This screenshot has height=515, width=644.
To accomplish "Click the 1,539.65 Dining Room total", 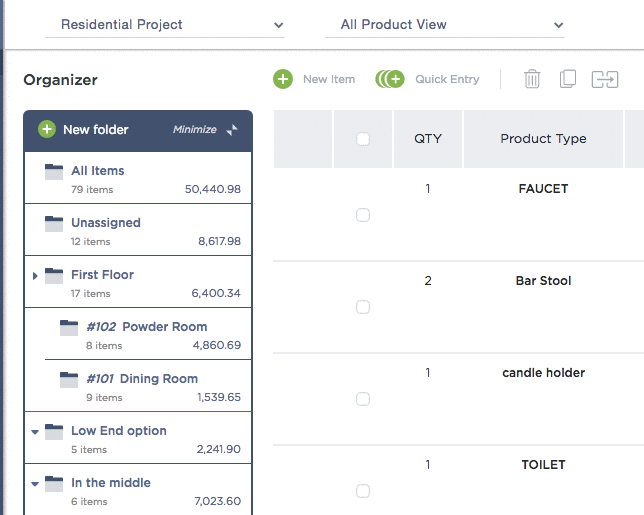I will (219, 397).
